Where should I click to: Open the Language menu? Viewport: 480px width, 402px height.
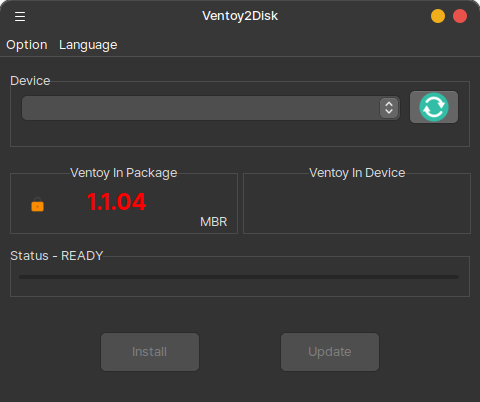click(88, 45)
